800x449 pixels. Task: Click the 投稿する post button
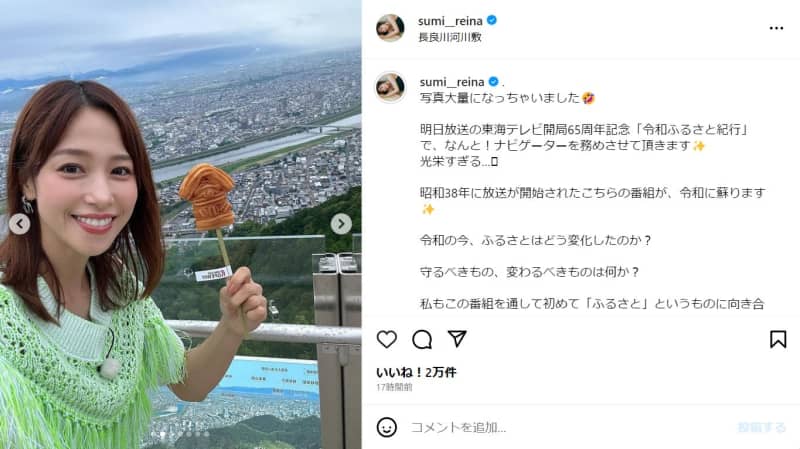click(x=762, y=427)
